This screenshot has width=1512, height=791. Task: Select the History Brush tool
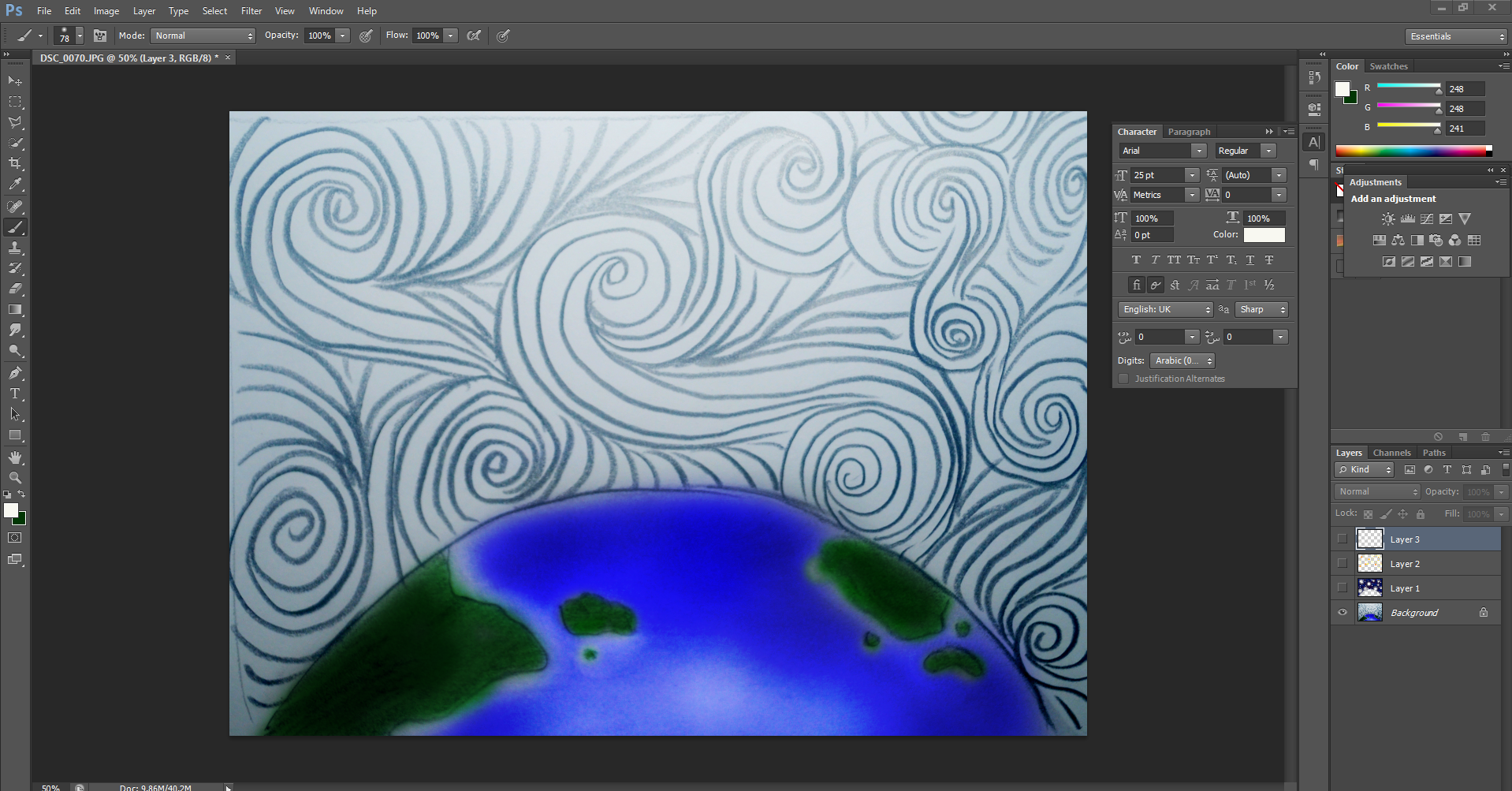pos(15,268)
